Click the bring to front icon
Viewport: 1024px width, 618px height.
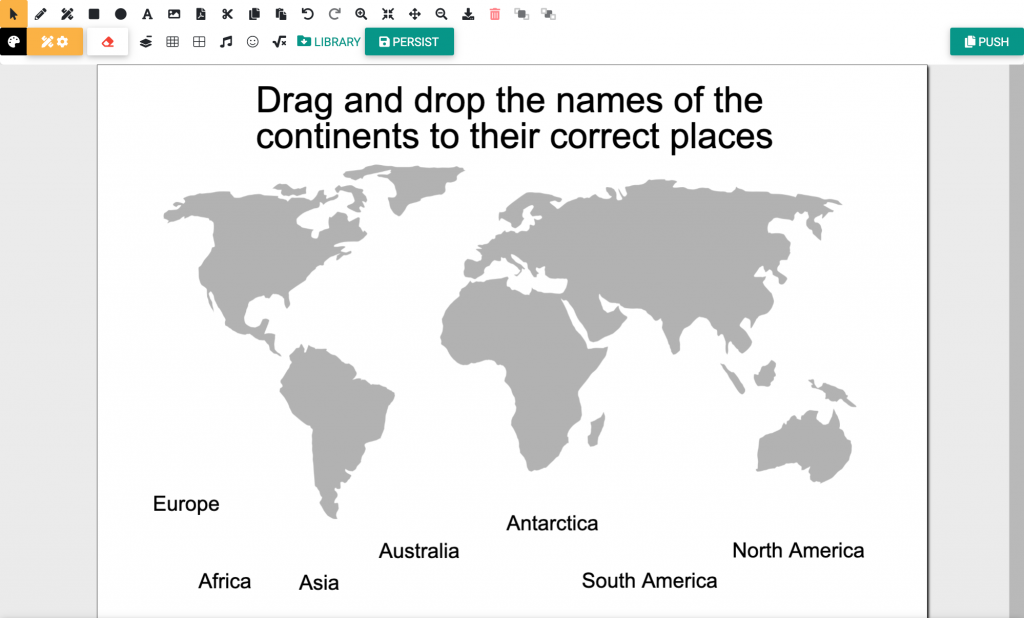(522, 14)
